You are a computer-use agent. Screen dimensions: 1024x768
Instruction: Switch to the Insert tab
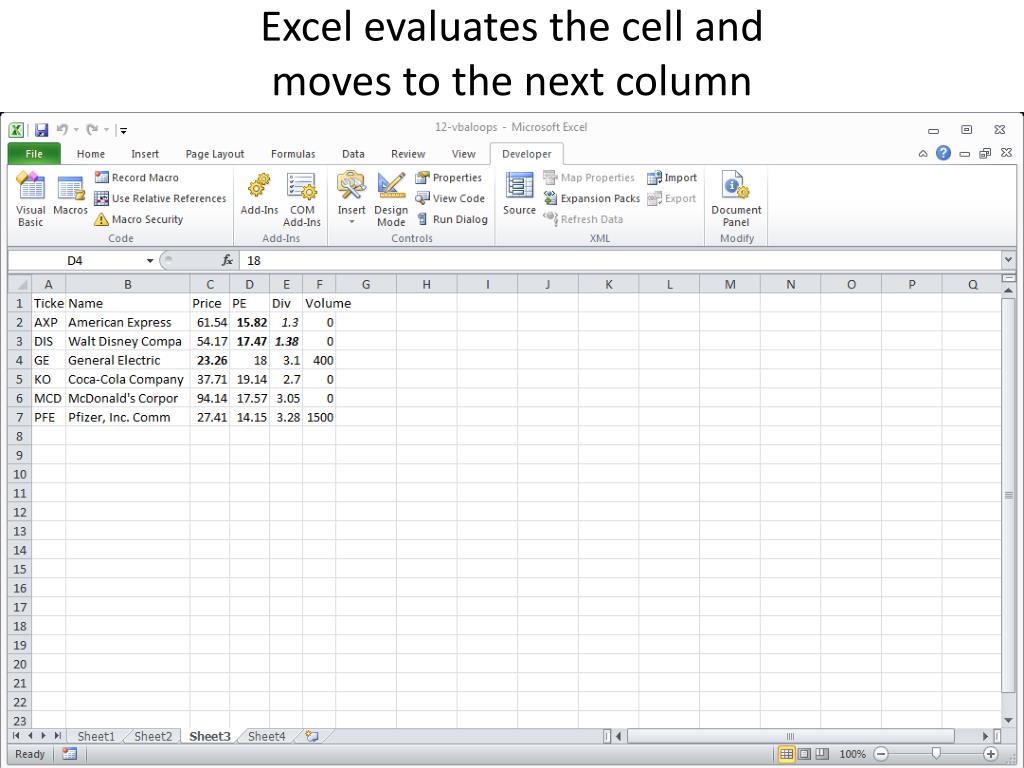click(145, 154)
